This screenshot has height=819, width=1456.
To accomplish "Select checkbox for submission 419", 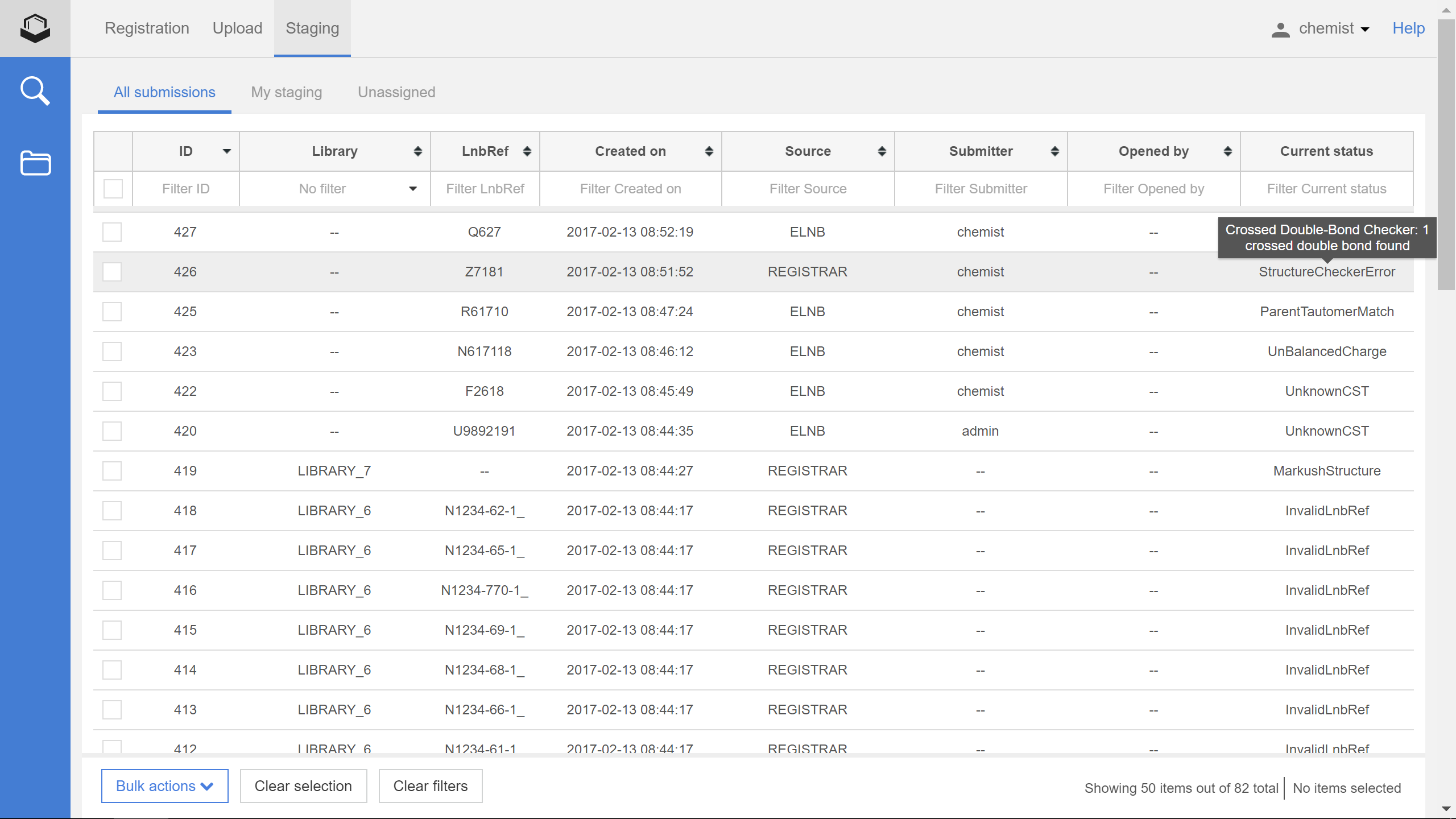I will click(x=112, y=471).
